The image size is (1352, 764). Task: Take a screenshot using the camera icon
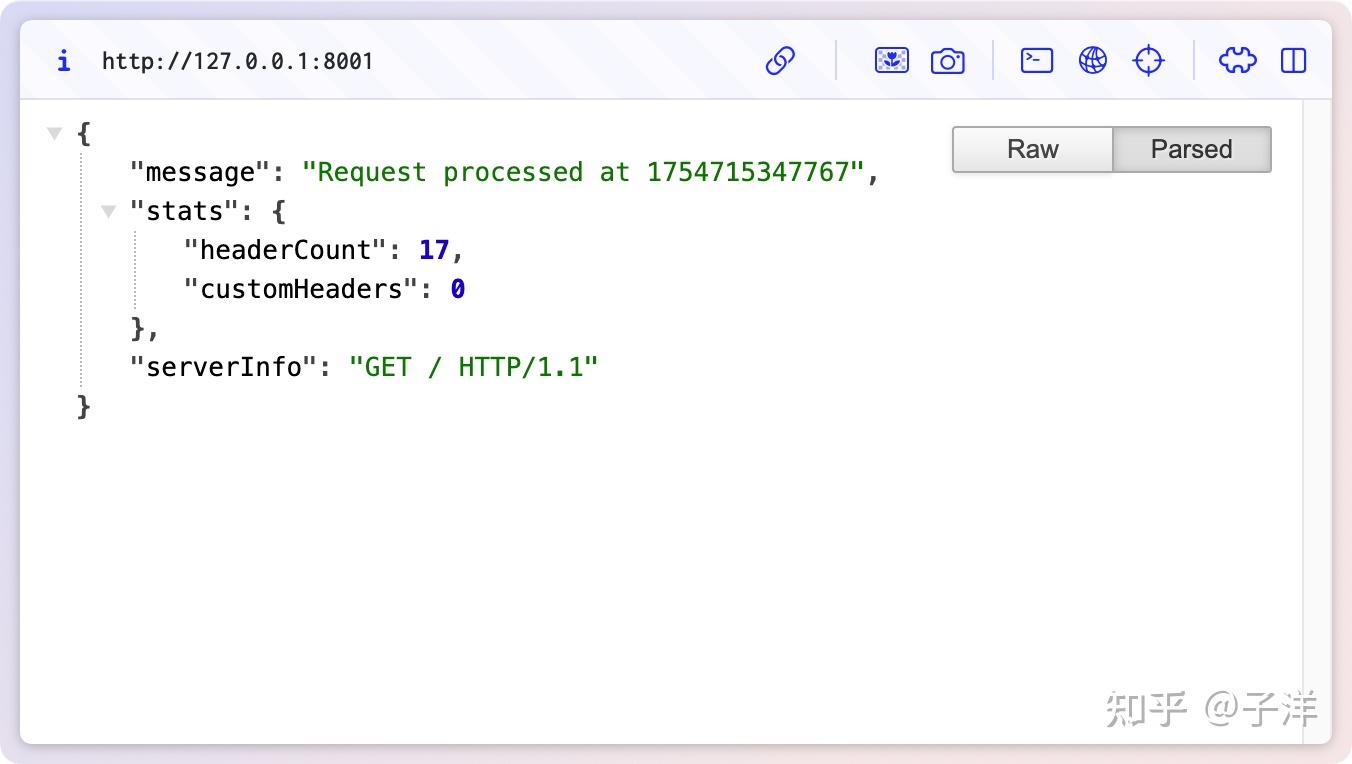[947, 60]
